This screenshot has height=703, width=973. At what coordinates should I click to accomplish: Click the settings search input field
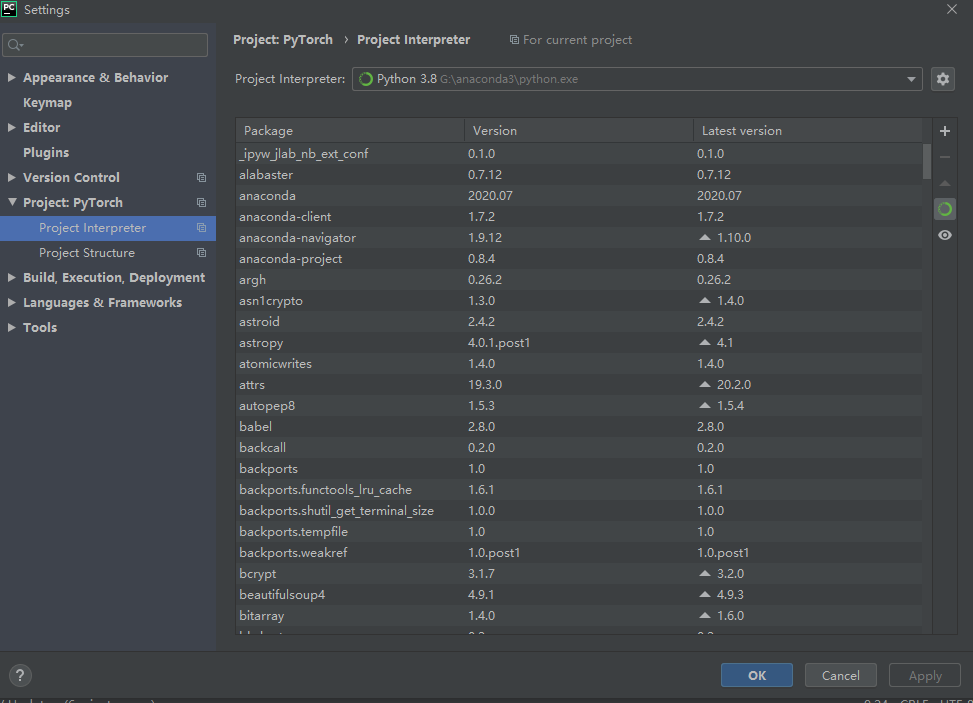[x=105, y=45]
